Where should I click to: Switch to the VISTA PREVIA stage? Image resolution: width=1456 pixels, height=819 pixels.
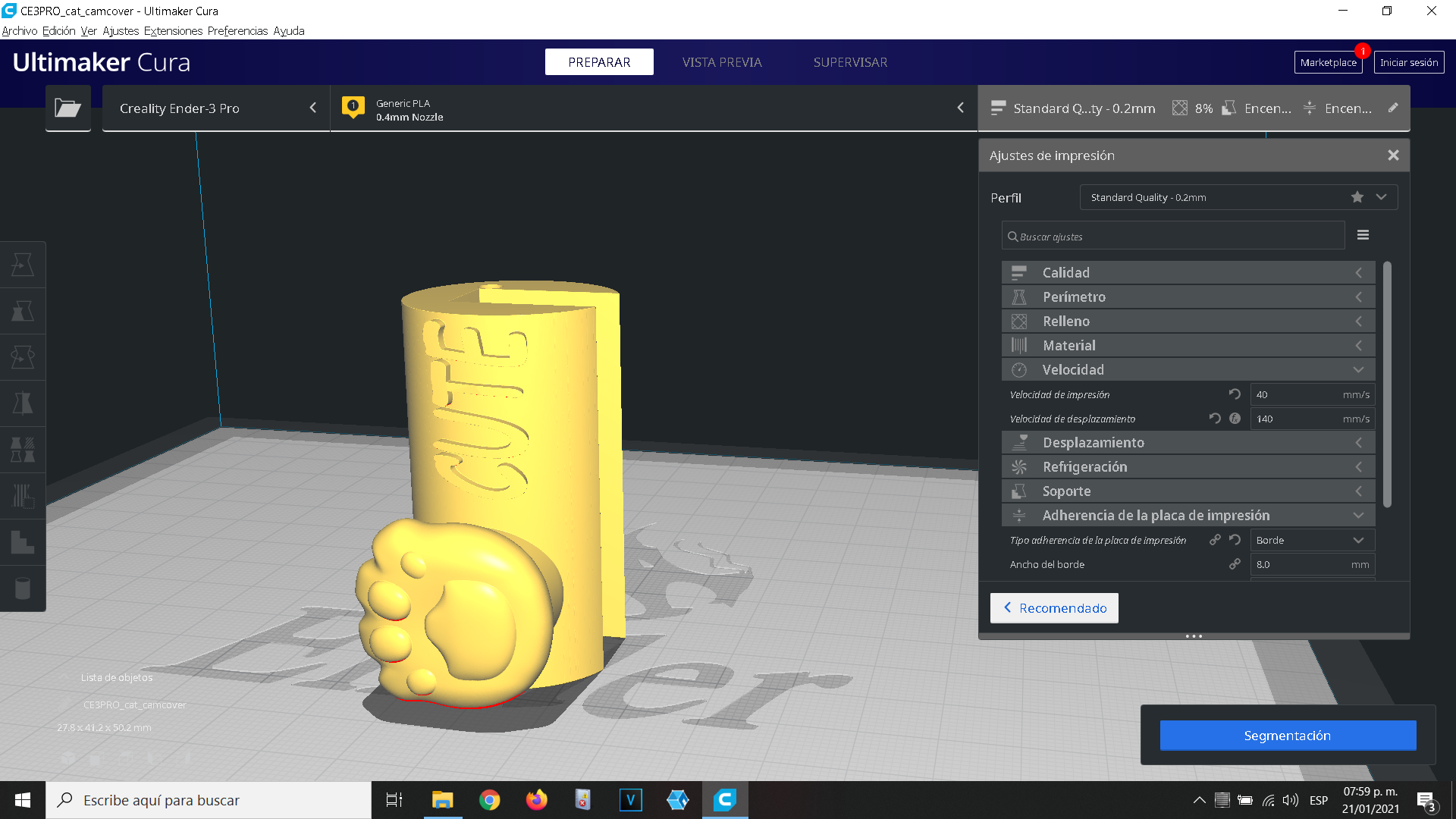tap(722, 62)
